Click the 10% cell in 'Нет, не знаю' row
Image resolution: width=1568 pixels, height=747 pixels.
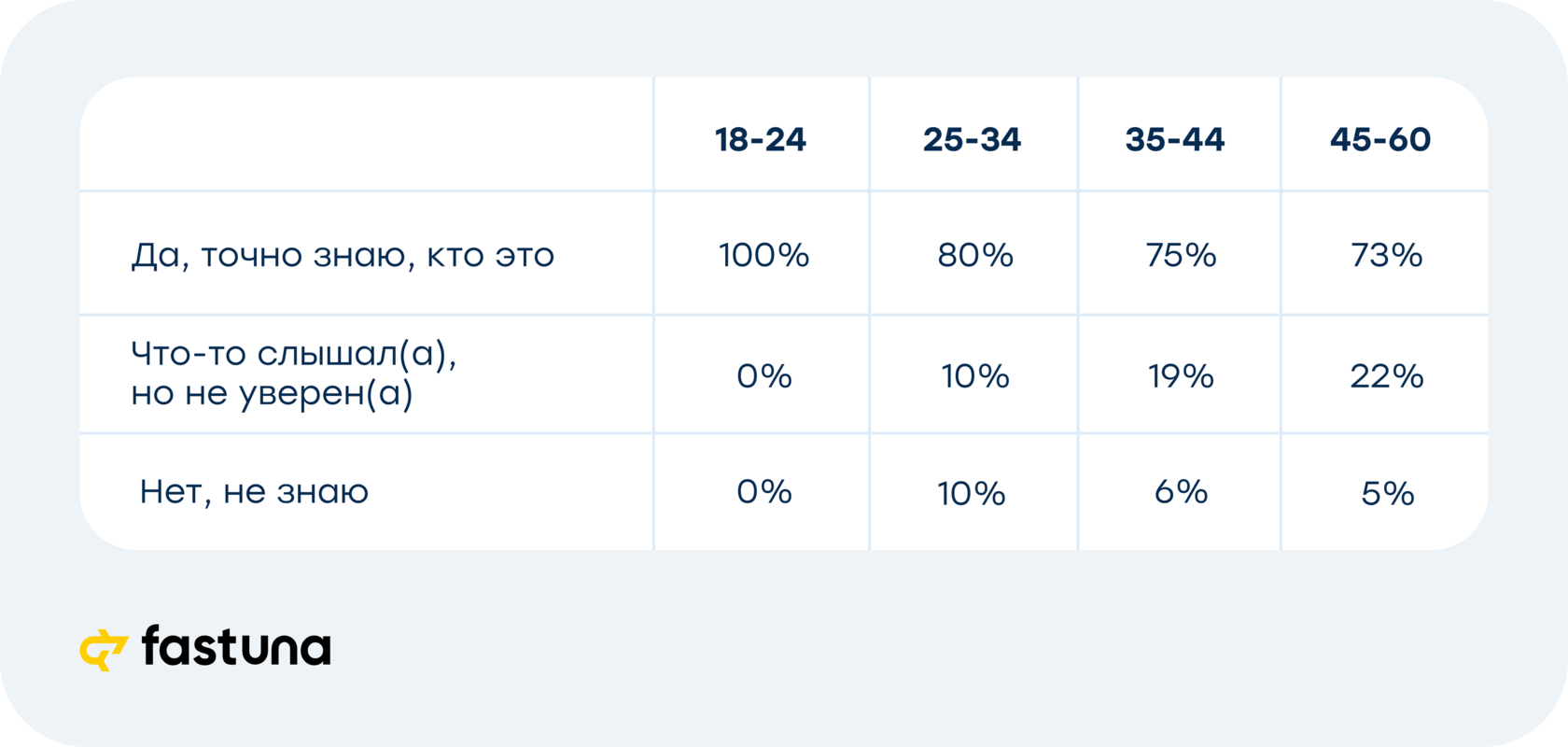972,494
